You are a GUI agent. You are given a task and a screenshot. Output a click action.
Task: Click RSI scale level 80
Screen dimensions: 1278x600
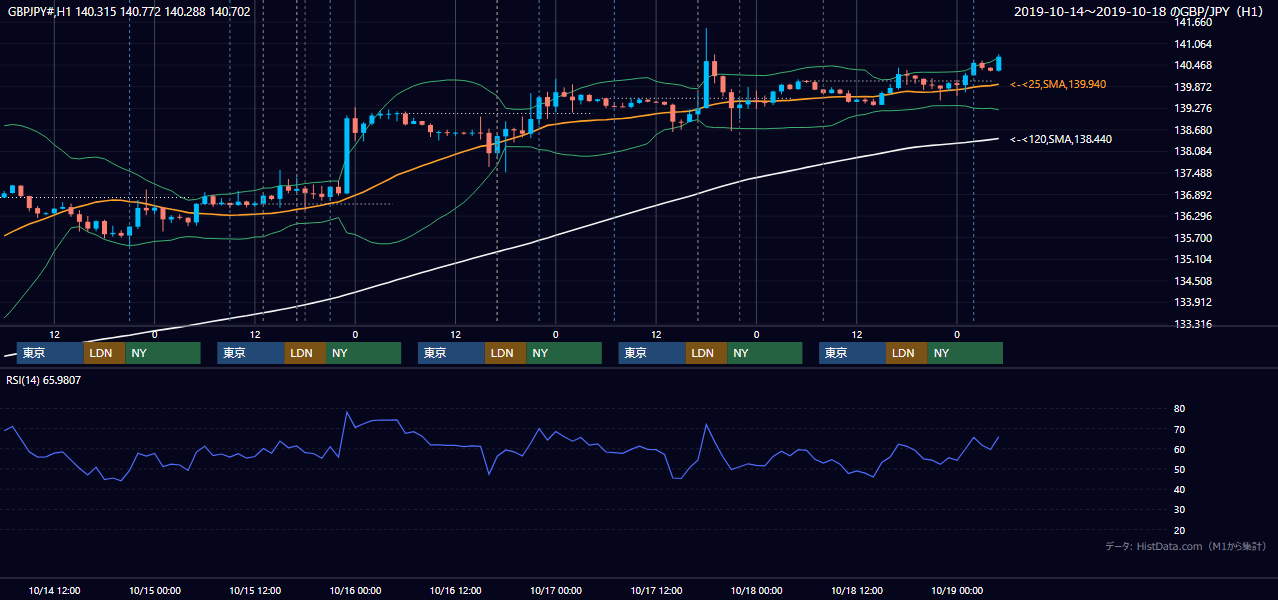tap(1179, 409)
